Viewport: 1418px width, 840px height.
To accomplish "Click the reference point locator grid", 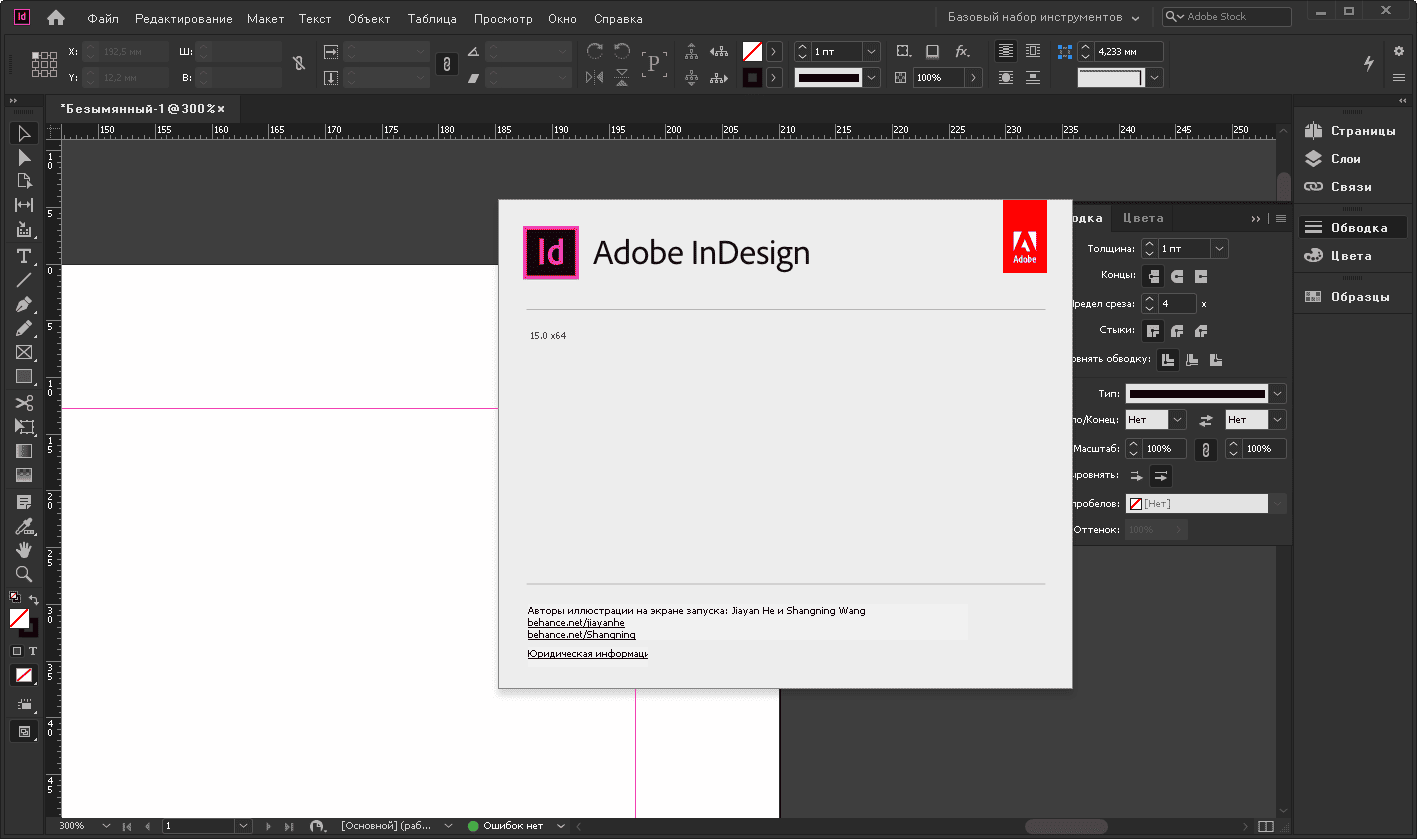I will pos(44,64).
